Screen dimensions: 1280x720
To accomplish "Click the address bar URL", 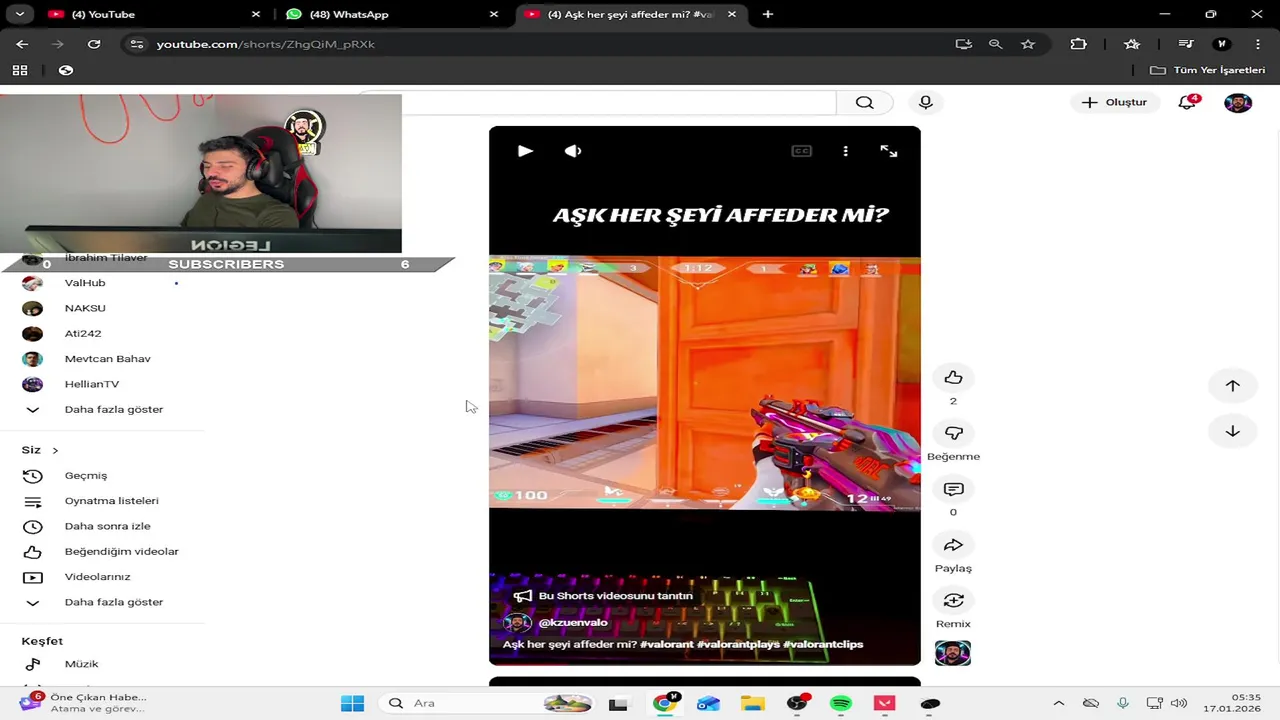I will pyautogui.click(x=266, y=44).
